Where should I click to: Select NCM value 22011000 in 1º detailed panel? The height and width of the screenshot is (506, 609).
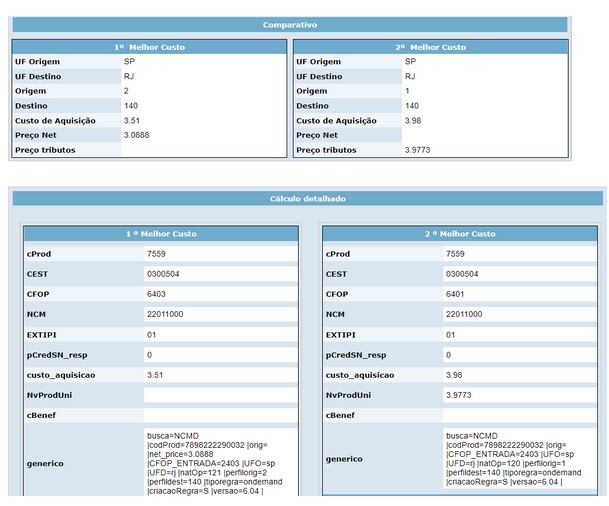165,314
